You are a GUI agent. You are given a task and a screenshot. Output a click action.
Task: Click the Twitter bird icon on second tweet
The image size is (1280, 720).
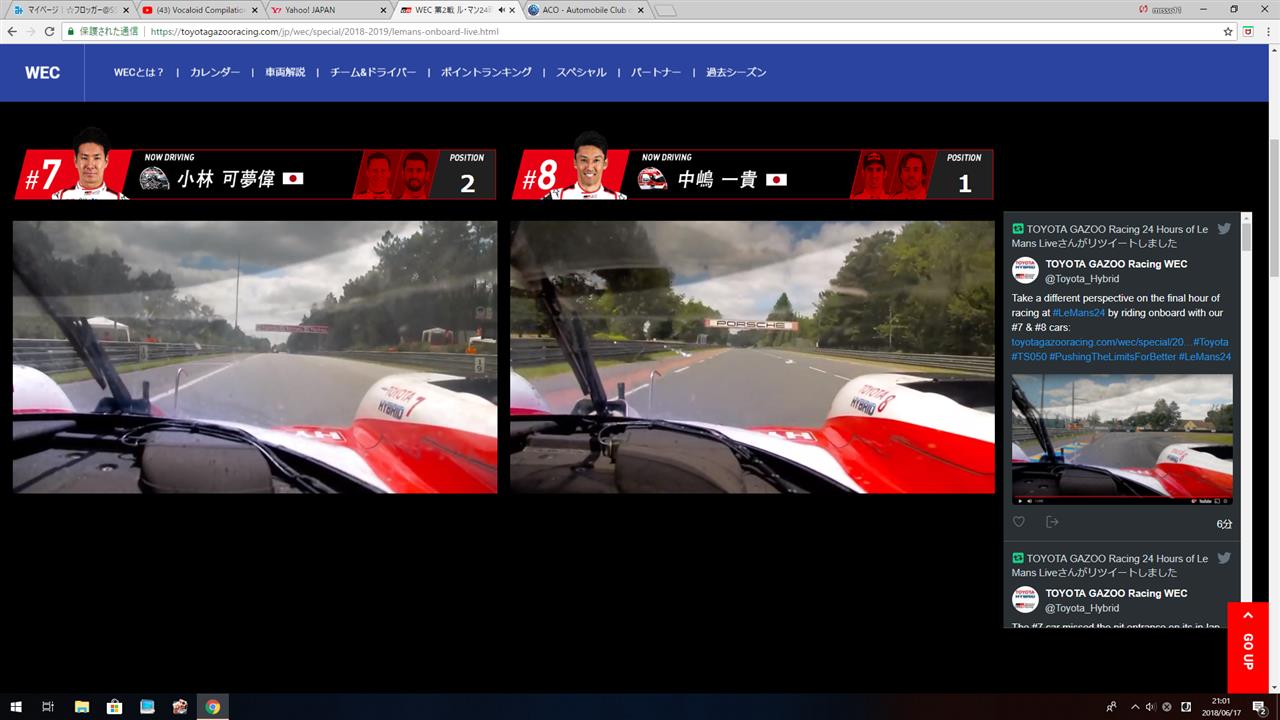[1224, 558]
